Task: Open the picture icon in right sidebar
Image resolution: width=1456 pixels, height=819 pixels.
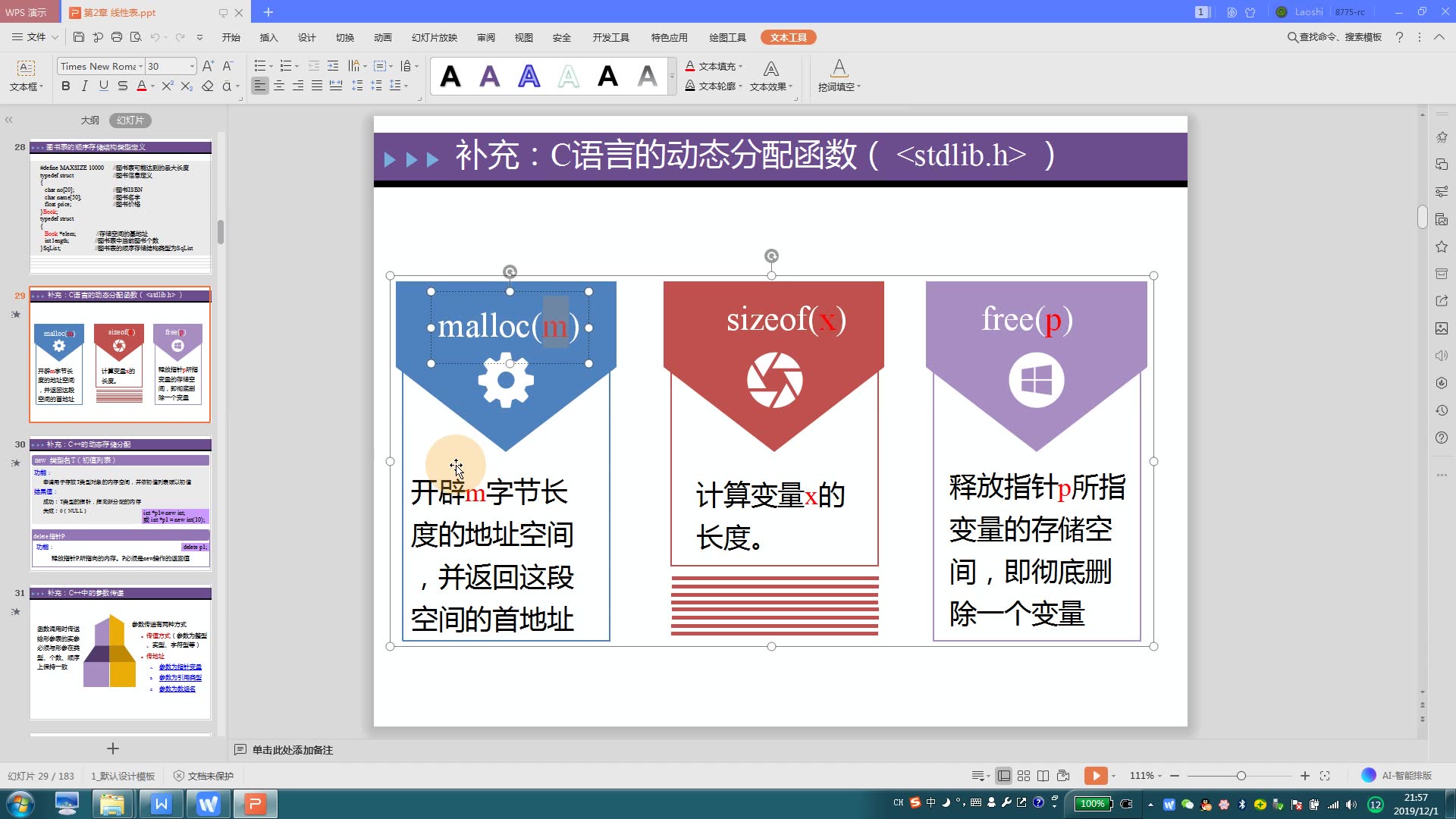Action: pos(1442,328)
